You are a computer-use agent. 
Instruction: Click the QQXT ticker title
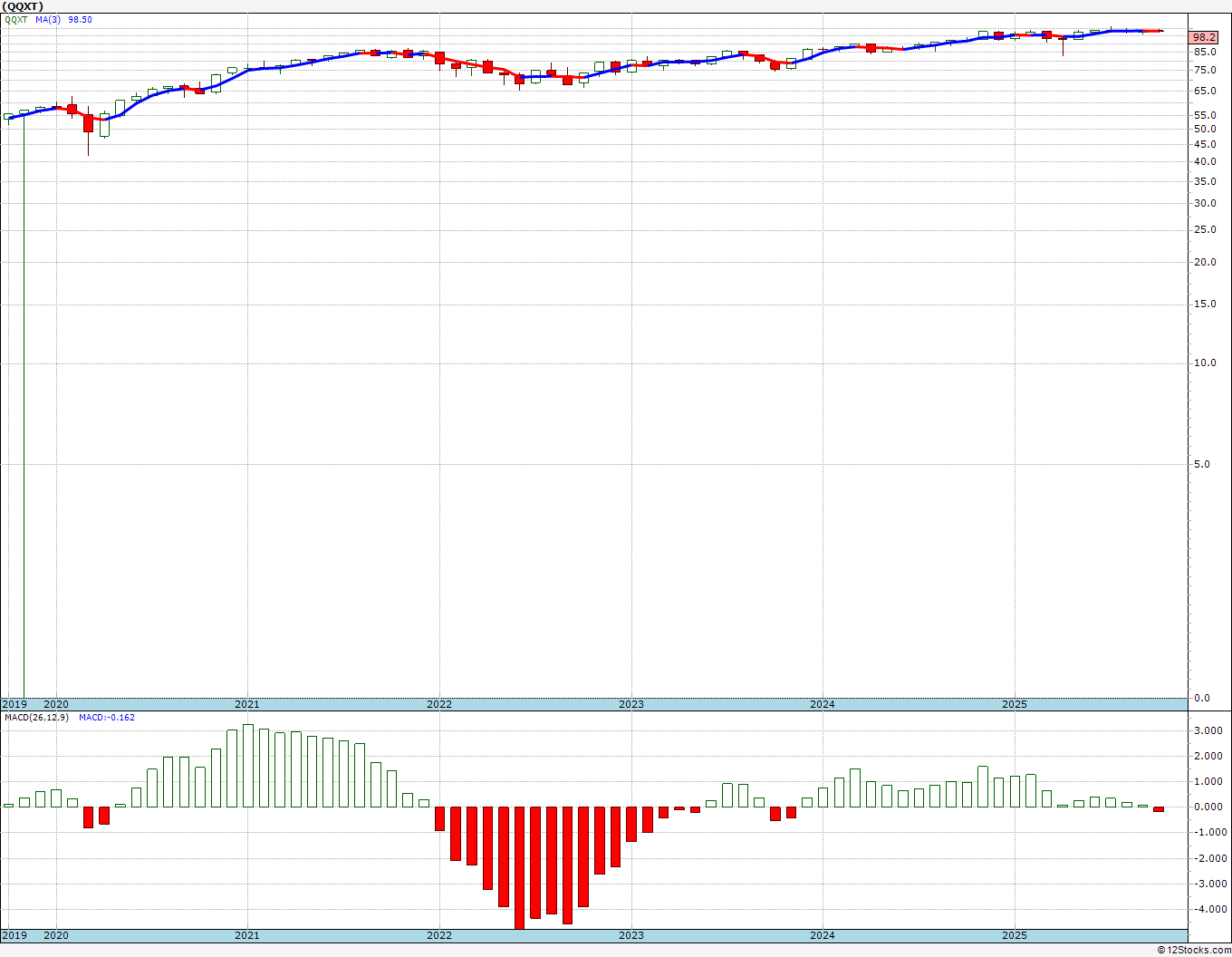[23, 6]
